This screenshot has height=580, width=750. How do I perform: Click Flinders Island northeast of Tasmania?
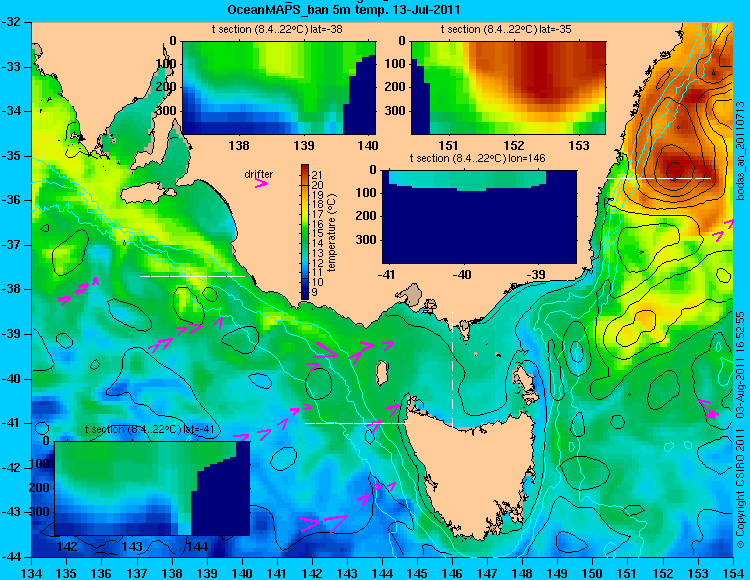point(526,383)
